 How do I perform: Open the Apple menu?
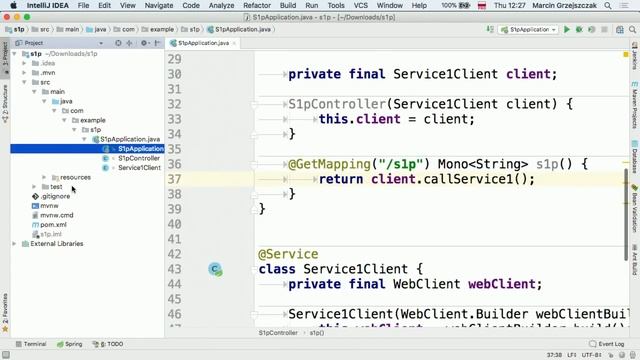pyautogui.click(x=13, y=6)
